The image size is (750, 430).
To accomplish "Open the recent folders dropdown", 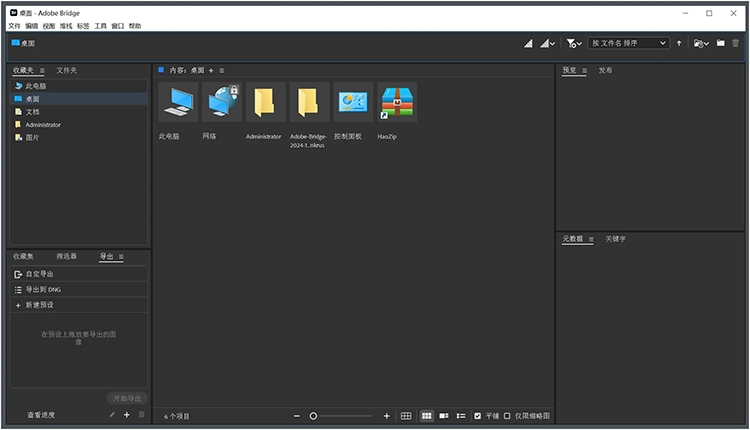I will [x=701, y=43].
